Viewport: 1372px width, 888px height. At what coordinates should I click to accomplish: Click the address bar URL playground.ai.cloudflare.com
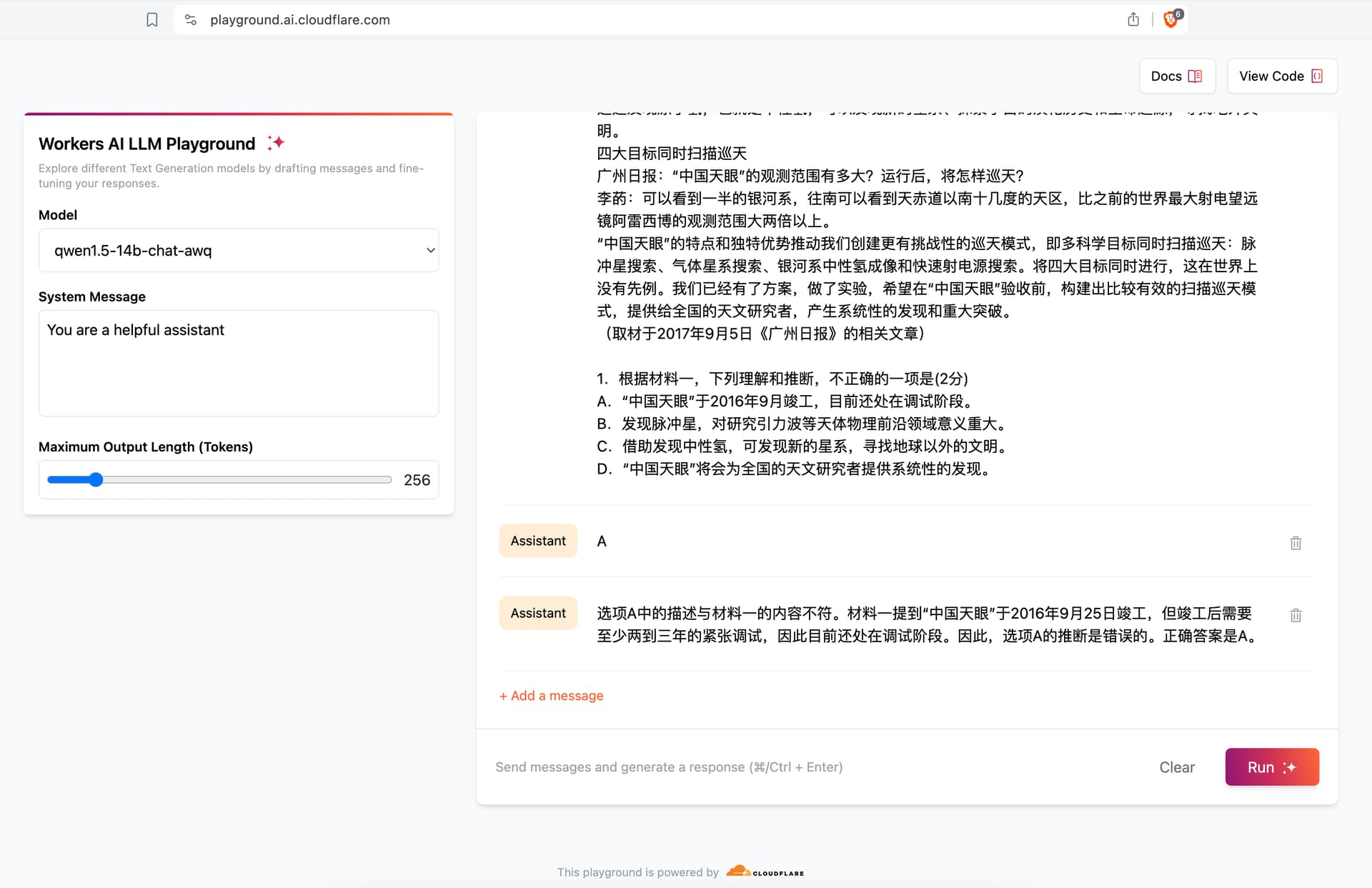pyautogui.click(x=300, y=20)
